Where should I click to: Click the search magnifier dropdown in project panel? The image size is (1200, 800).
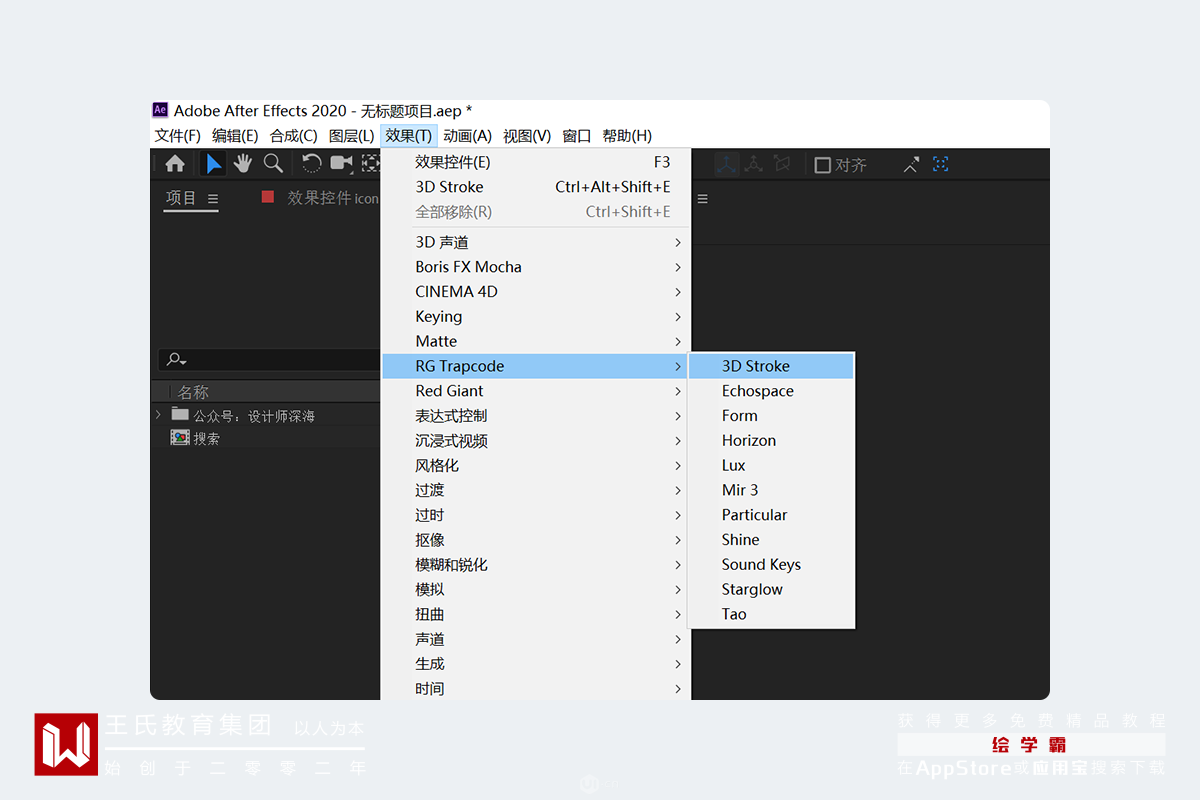click(178, 360)
